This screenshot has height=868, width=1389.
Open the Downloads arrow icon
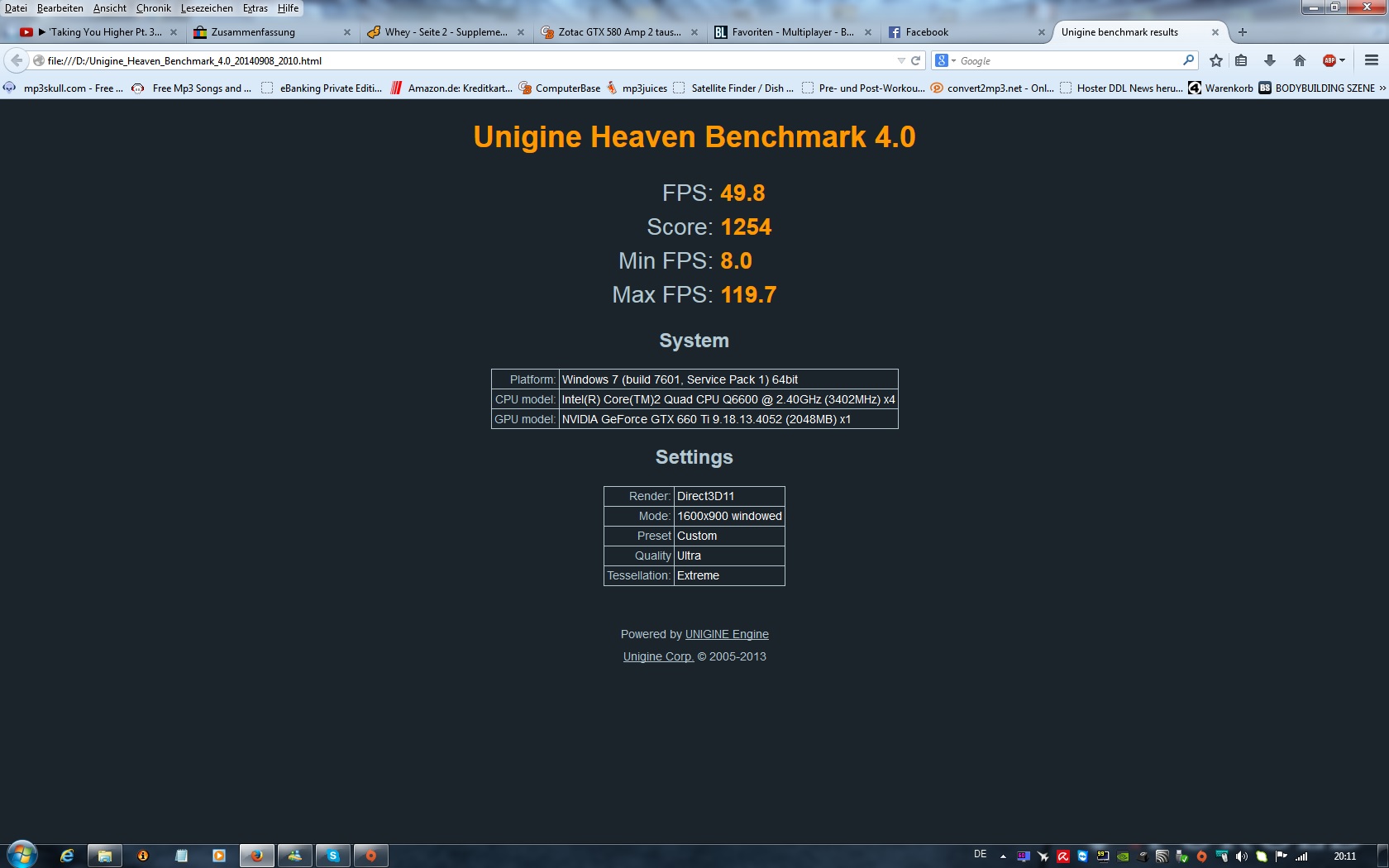pyautogui.click(x=1270, y=60)
